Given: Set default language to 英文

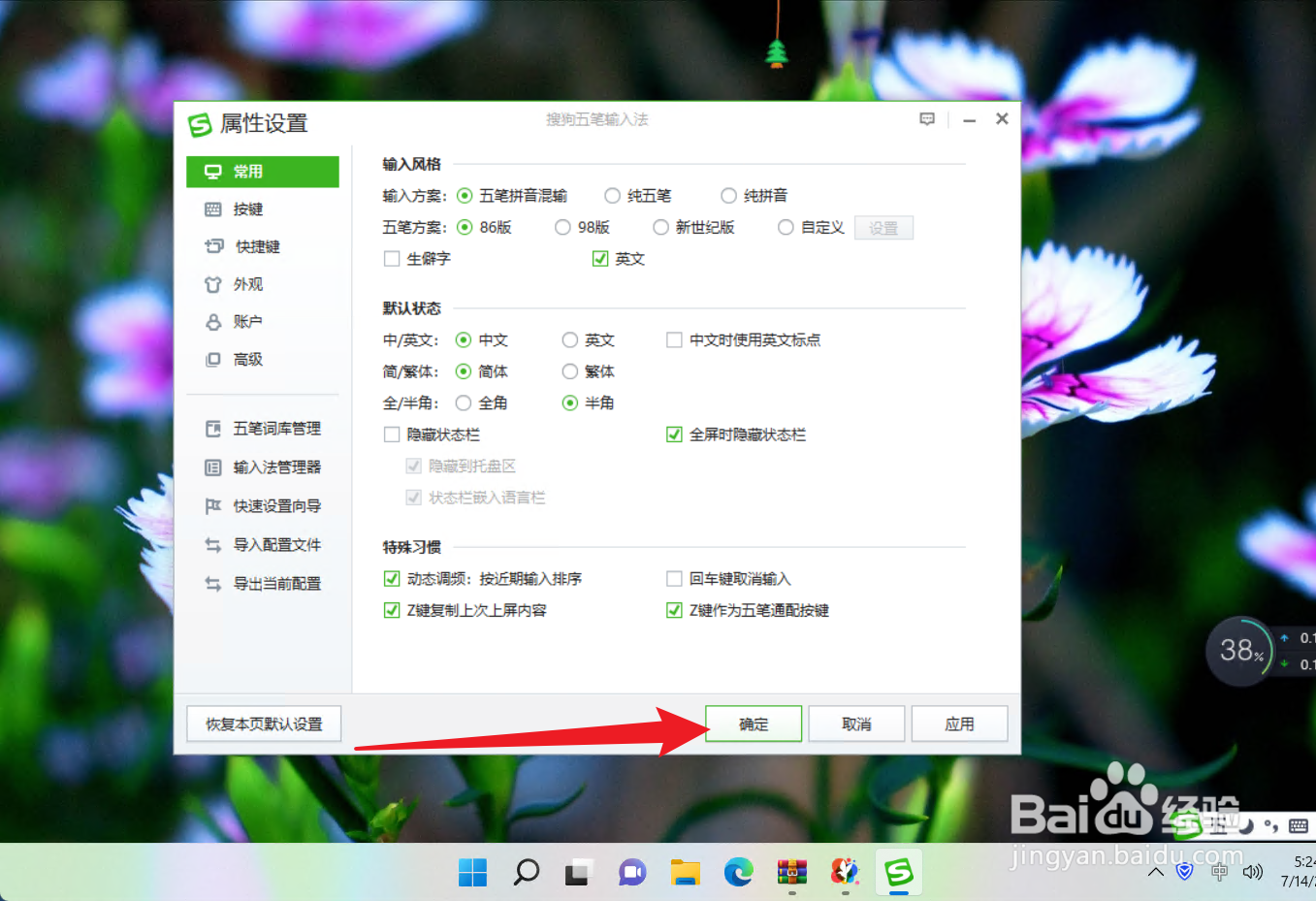Looking at the screenshot, I should (x=570, y=340).
